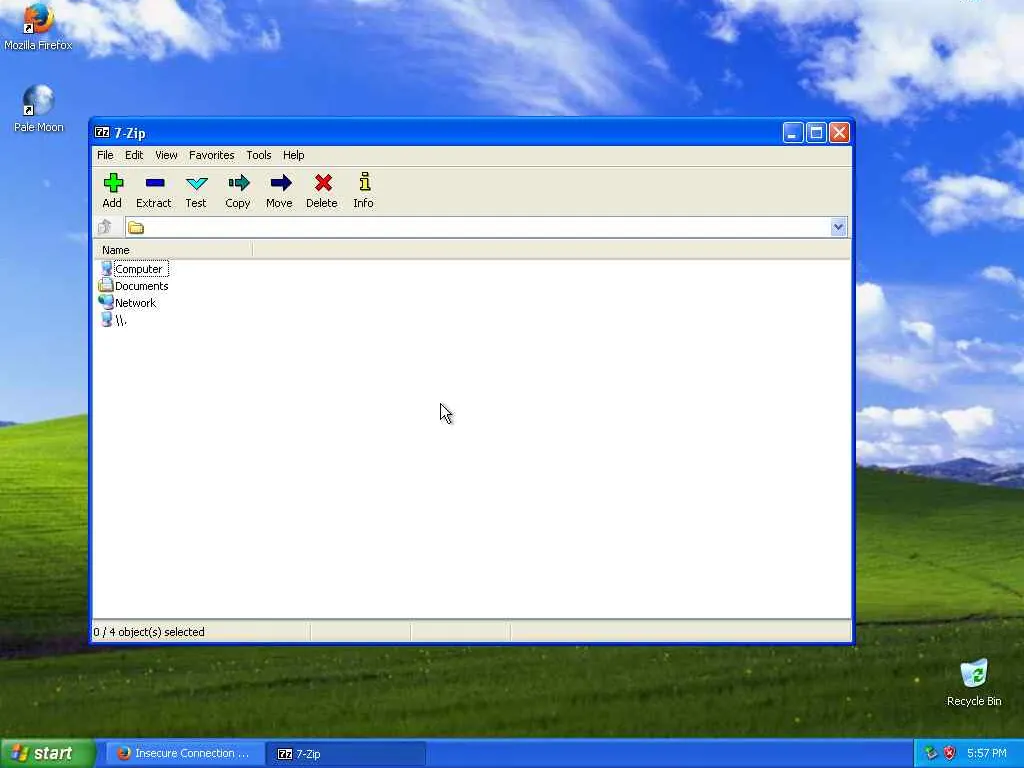This screenshot has width=1024, height=768.
Task: Maximize the 7-Zip window
Action: tap(816, 133)
